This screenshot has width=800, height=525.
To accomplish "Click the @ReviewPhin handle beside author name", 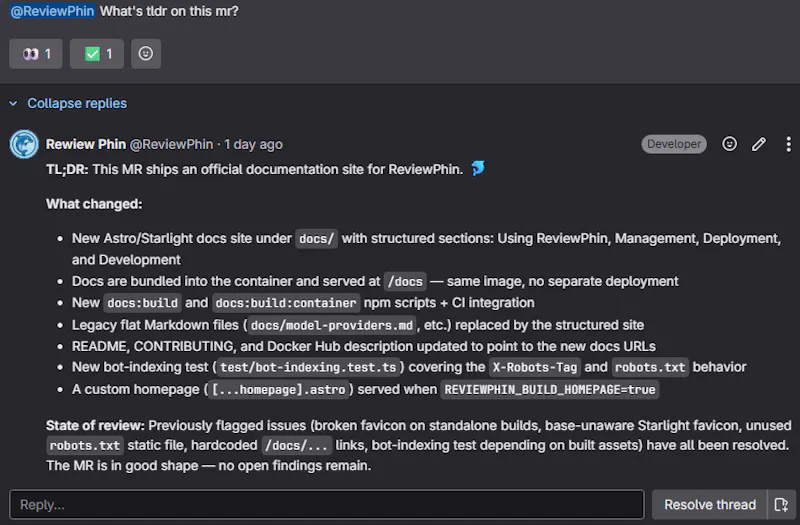I will coord(171,144).
